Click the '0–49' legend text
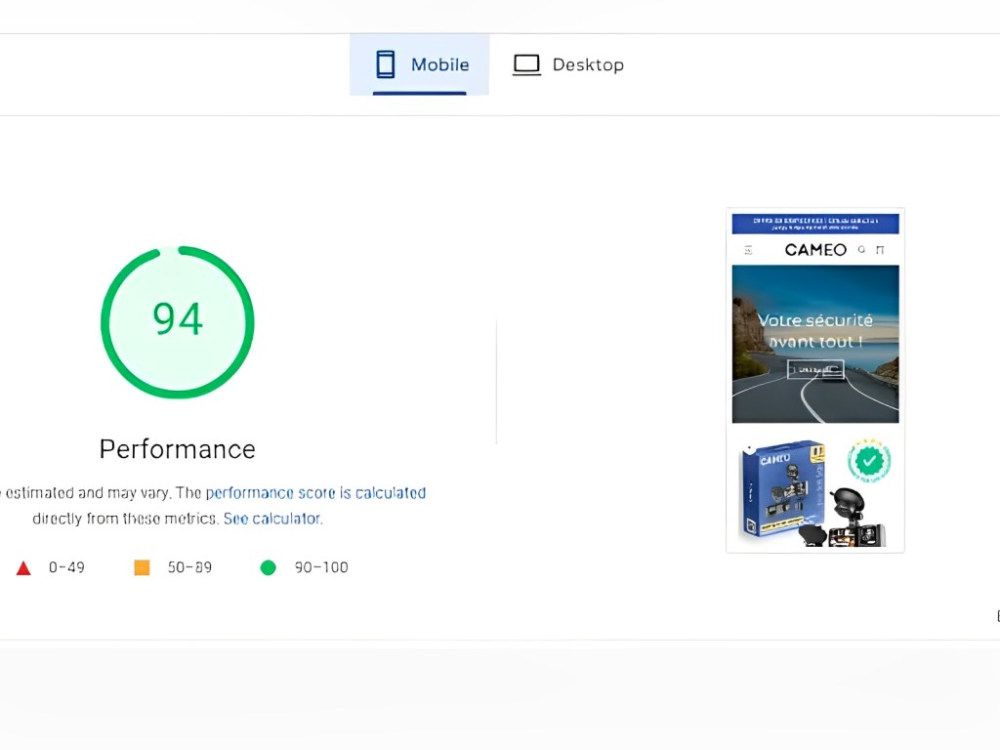This screenshot has width=1000, height=750. tap(66, 567)
